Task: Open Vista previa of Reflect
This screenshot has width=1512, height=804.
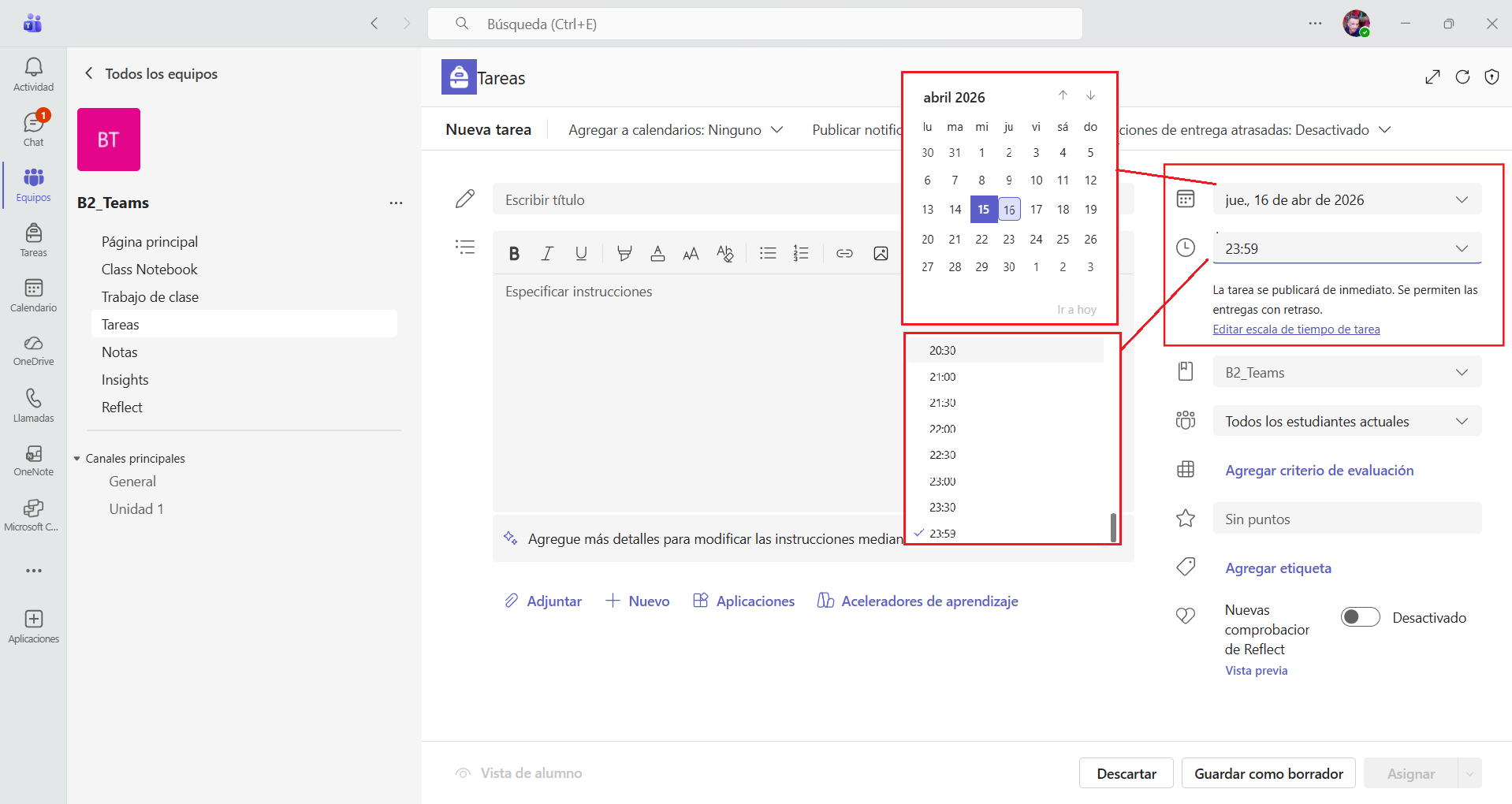Action: (1256, 670)
